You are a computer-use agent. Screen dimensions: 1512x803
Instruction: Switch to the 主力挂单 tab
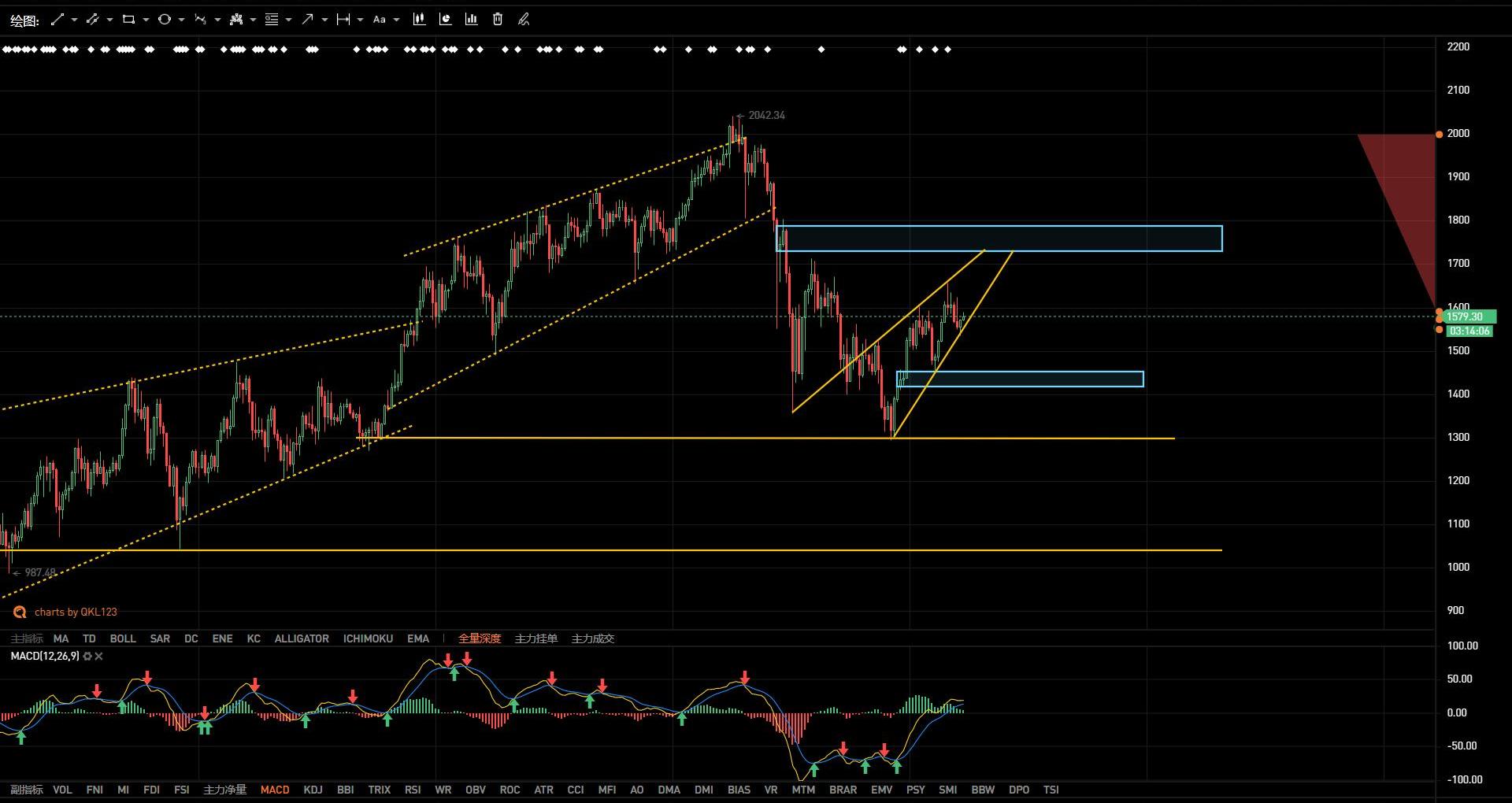(535, 638)
